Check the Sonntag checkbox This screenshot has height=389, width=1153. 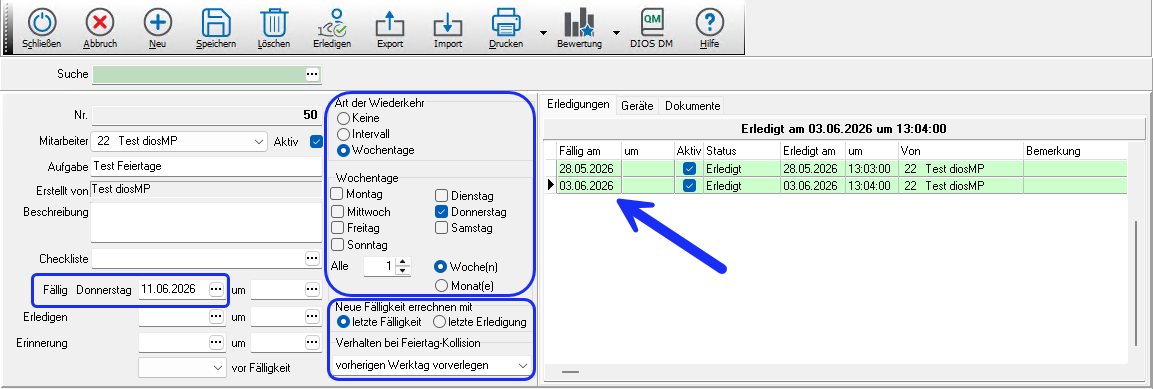click(x=338, y=245)
